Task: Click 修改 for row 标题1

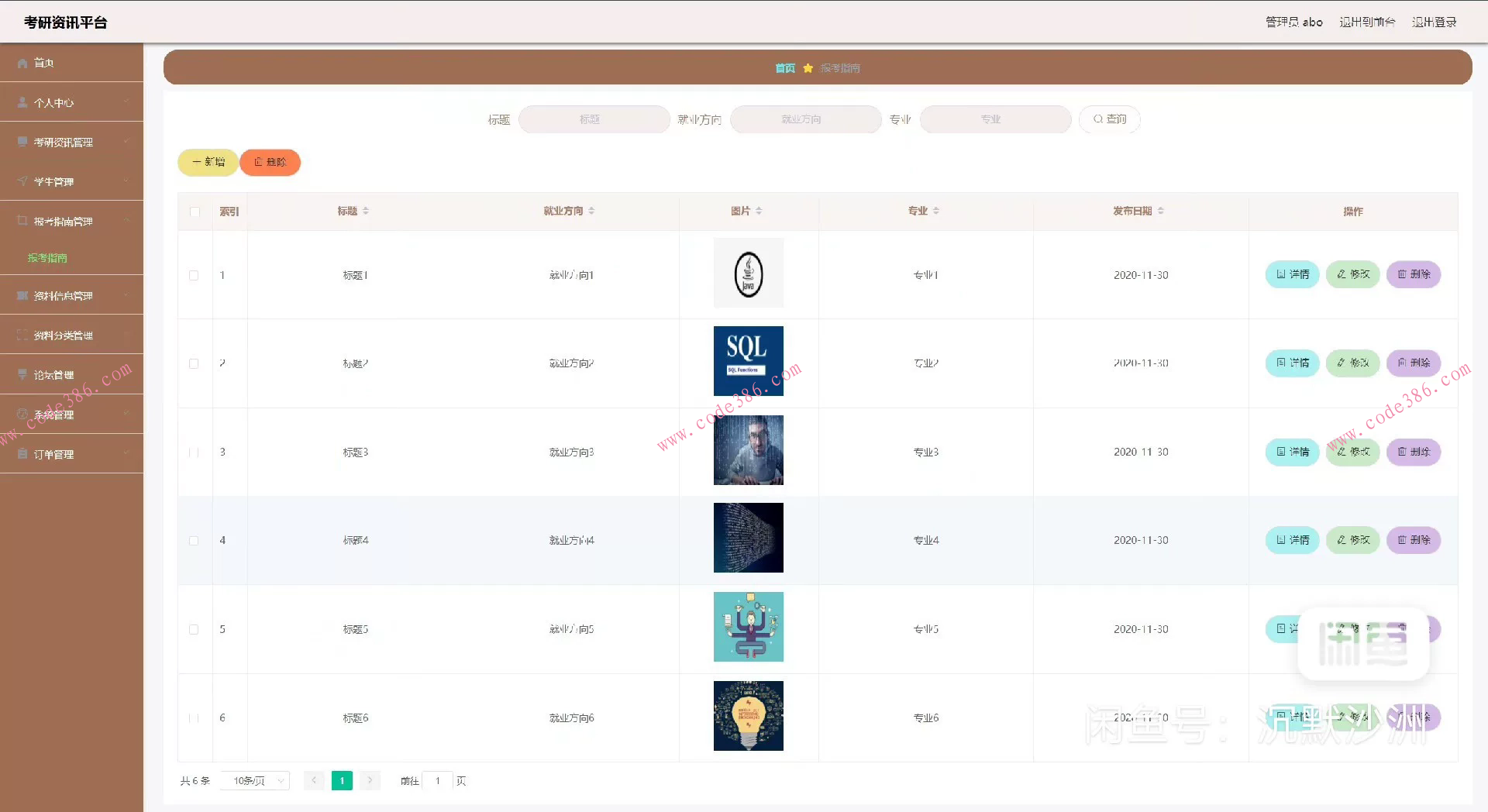Action: click(x=1353, y=274)
